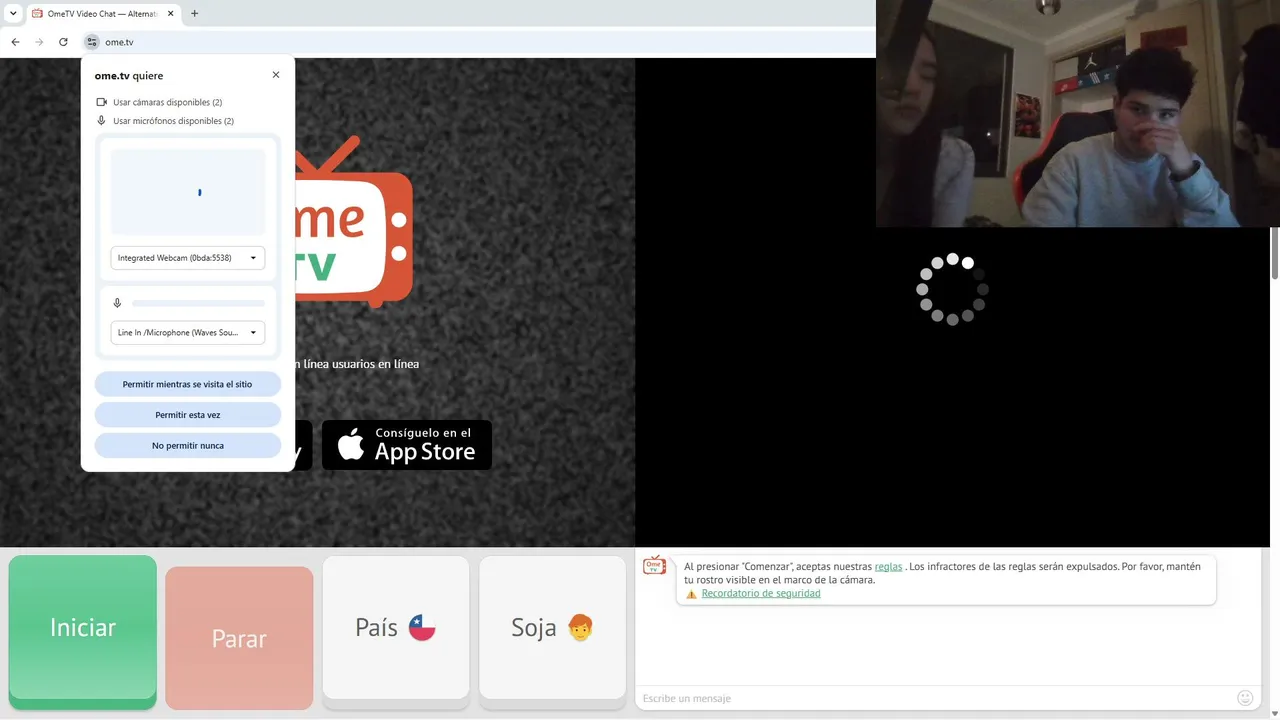Focus the ome.tv address bar
Screen dimensions: 1280x720
point(480,42)
